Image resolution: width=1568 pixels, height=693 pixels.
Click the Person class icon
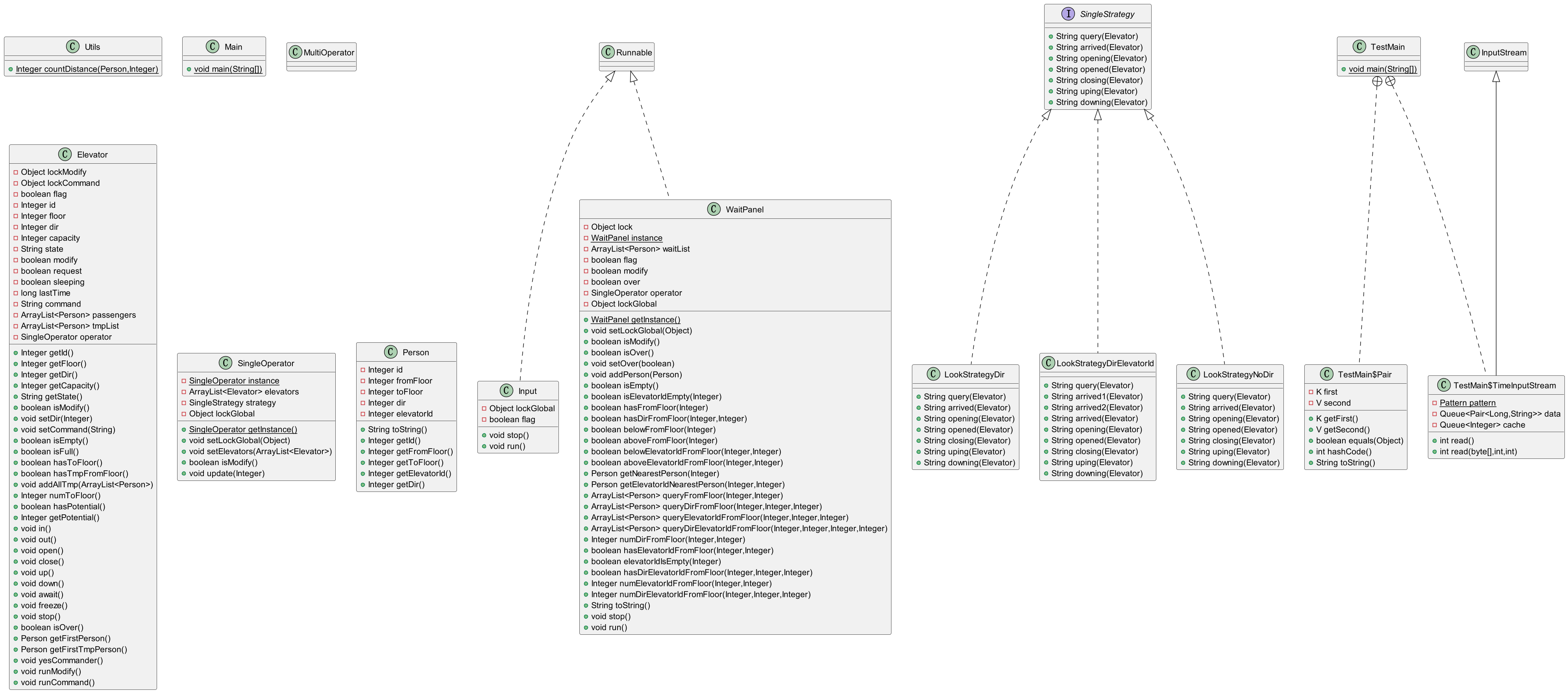(391, 352)
